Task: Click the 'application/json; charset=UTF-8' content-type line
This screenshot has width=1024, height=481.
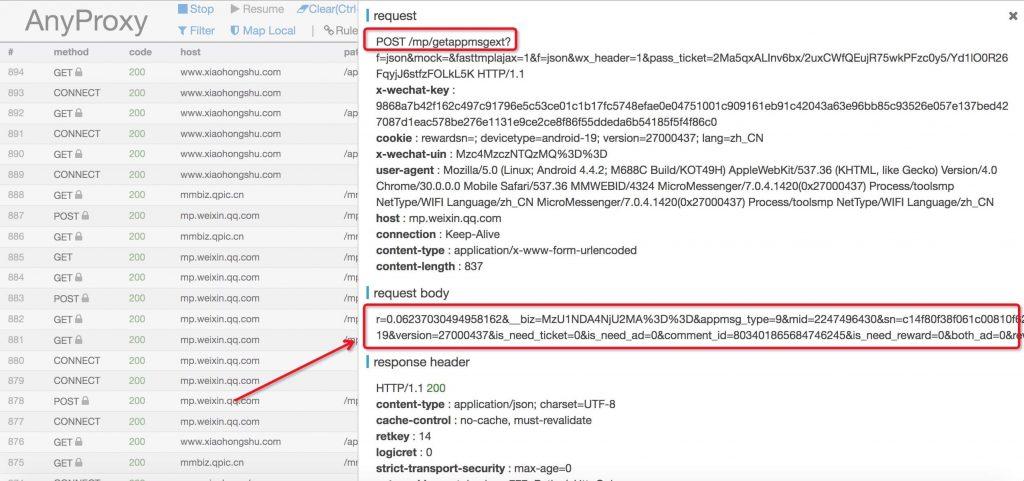Action: tap(496, 405)
